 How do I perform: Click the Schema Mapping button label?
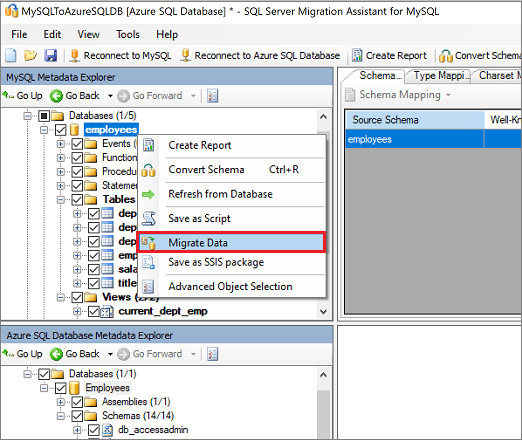point(400,95)
